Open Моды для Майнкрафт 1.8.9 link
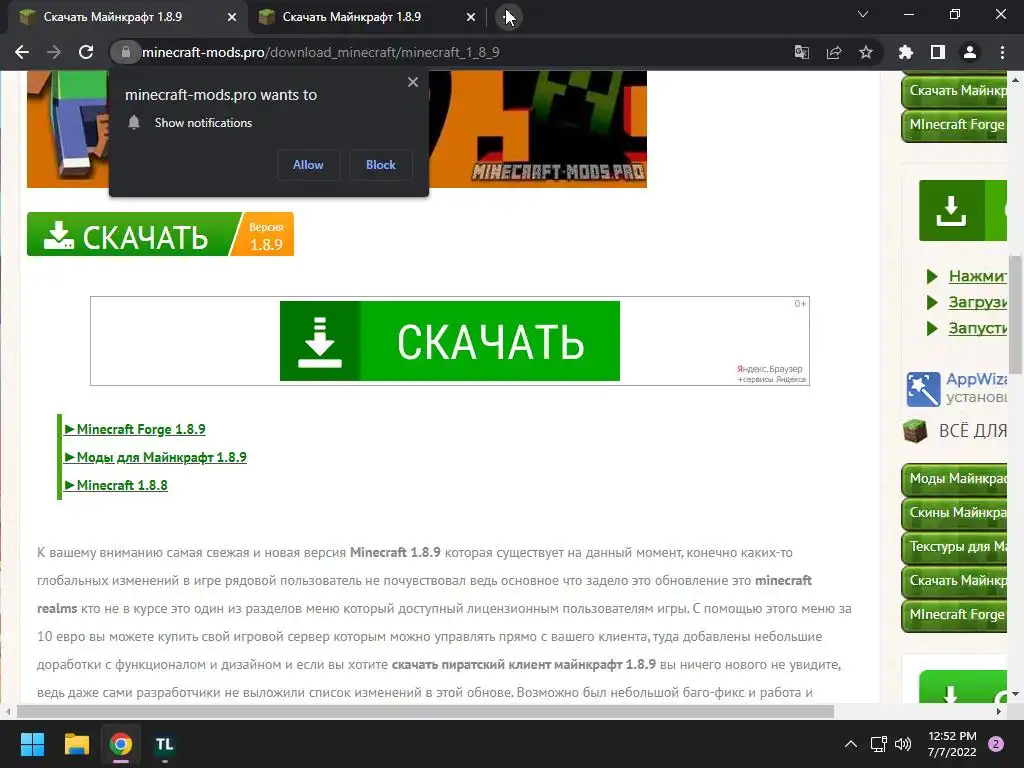 pyautogui.click(x=155, y=457)
